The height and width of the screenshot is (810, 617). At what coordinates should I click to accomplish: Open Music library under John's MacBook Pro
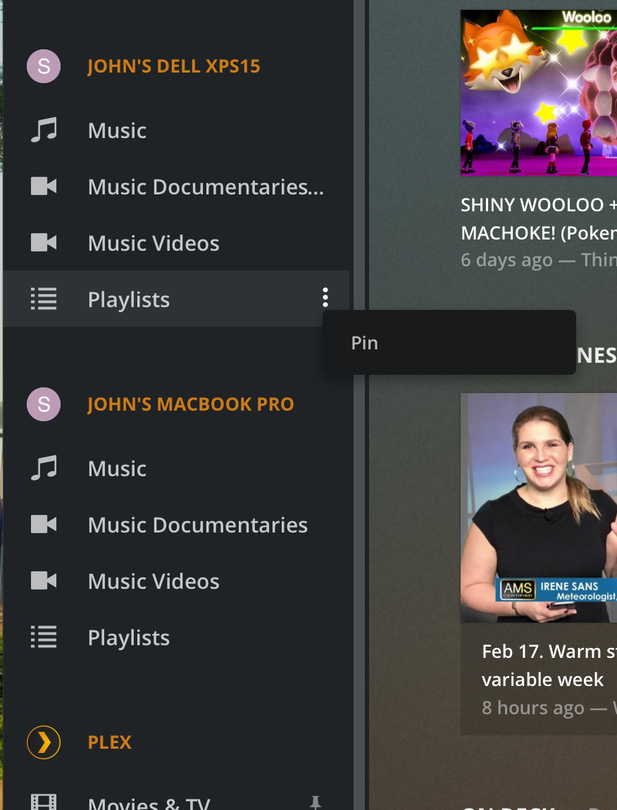click(x=117, y=469)
